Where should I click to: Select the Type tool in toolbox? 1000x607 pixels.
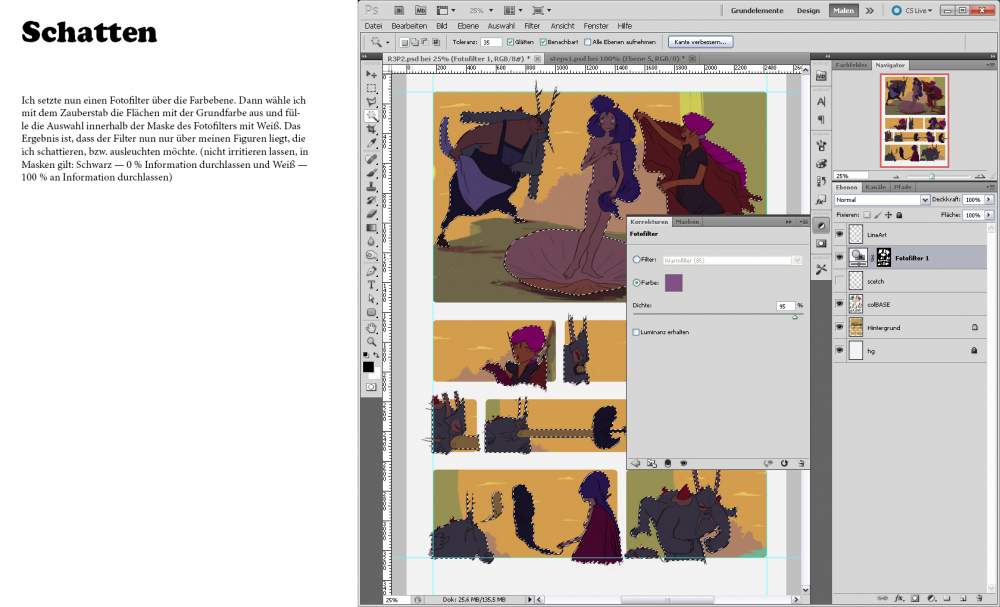point(371,285)
